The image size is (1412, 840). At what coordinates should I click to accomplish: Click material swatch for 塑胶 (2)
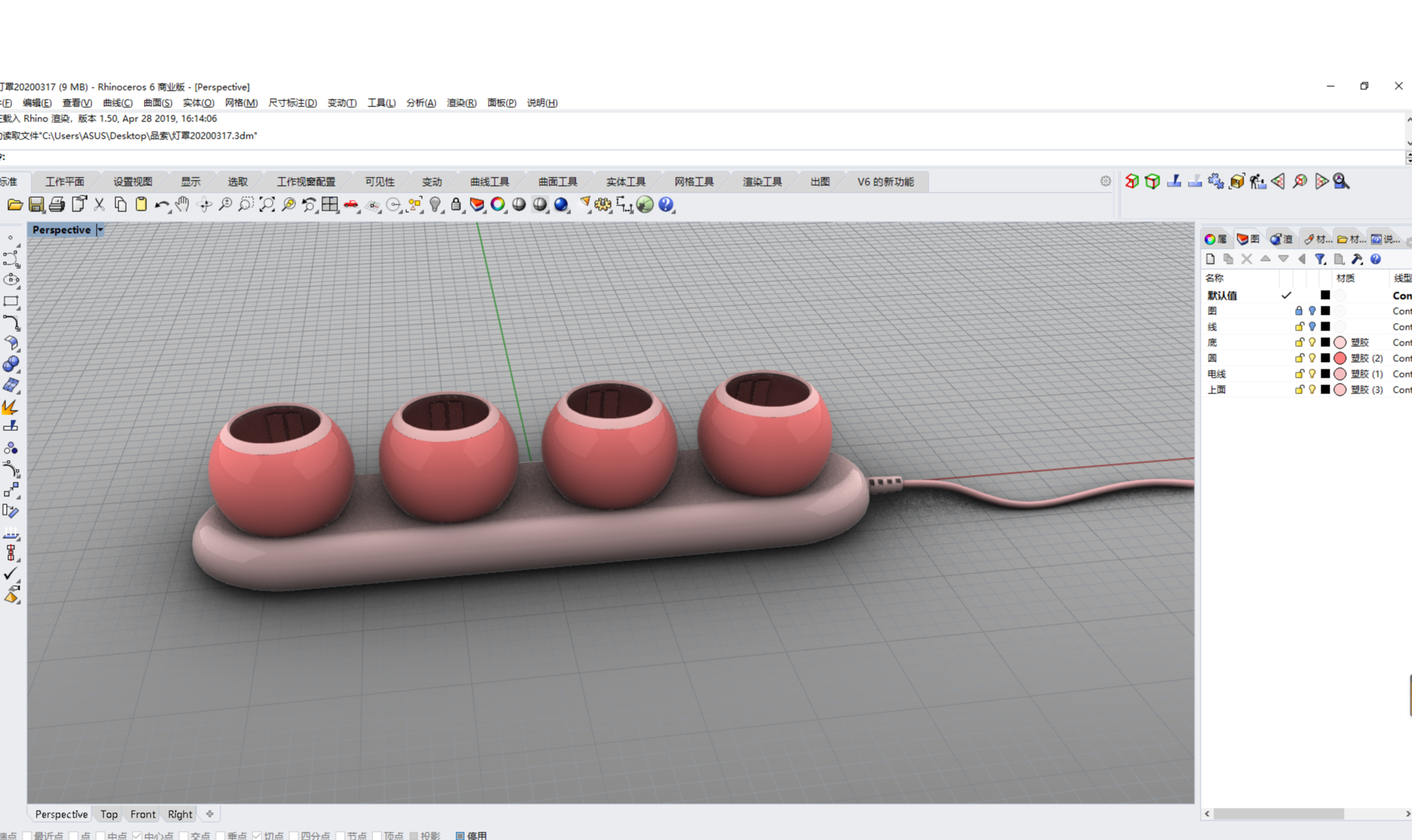[x=1340, y=358]
